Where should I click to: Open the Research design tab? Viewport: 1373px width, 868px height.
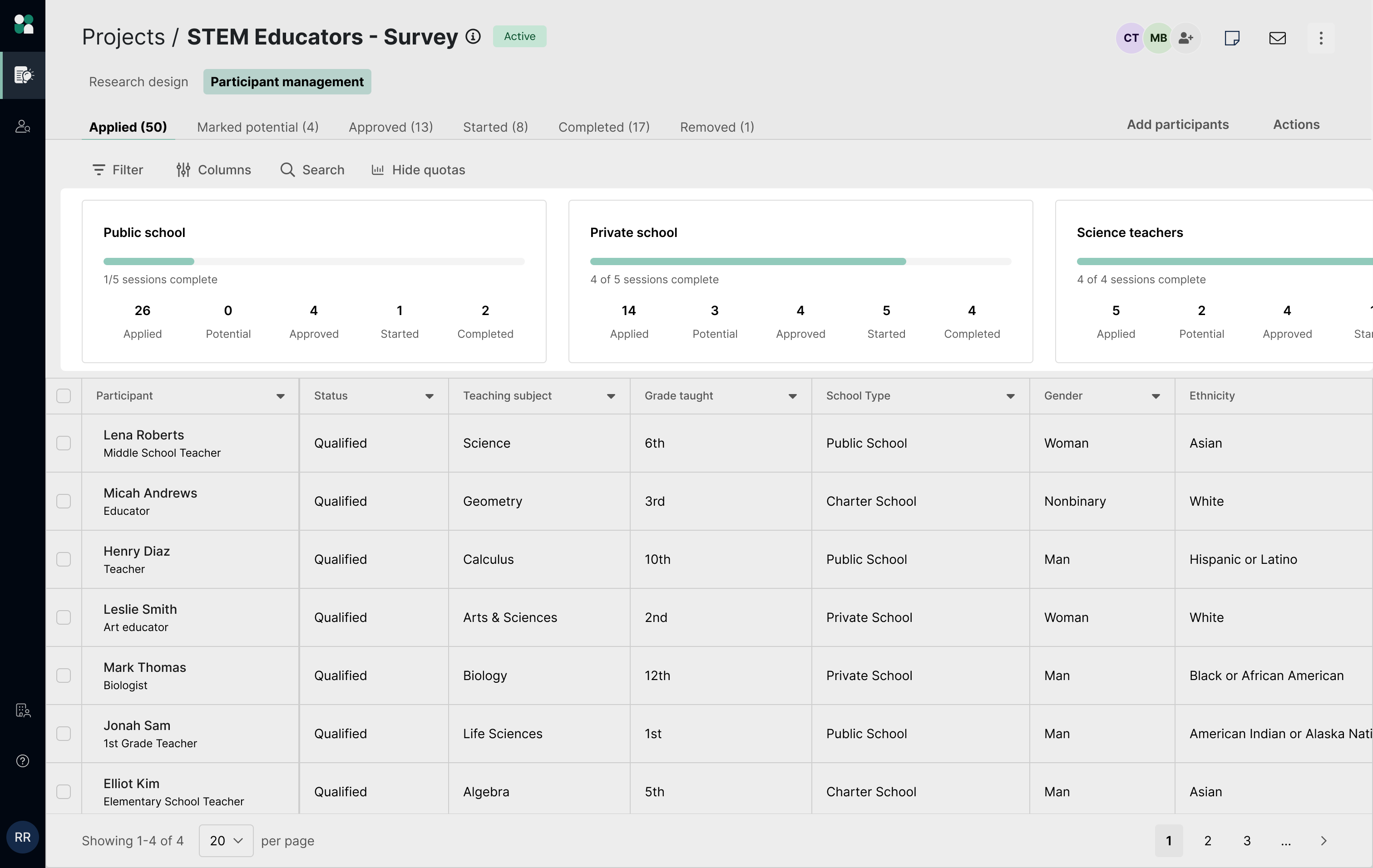138,82
